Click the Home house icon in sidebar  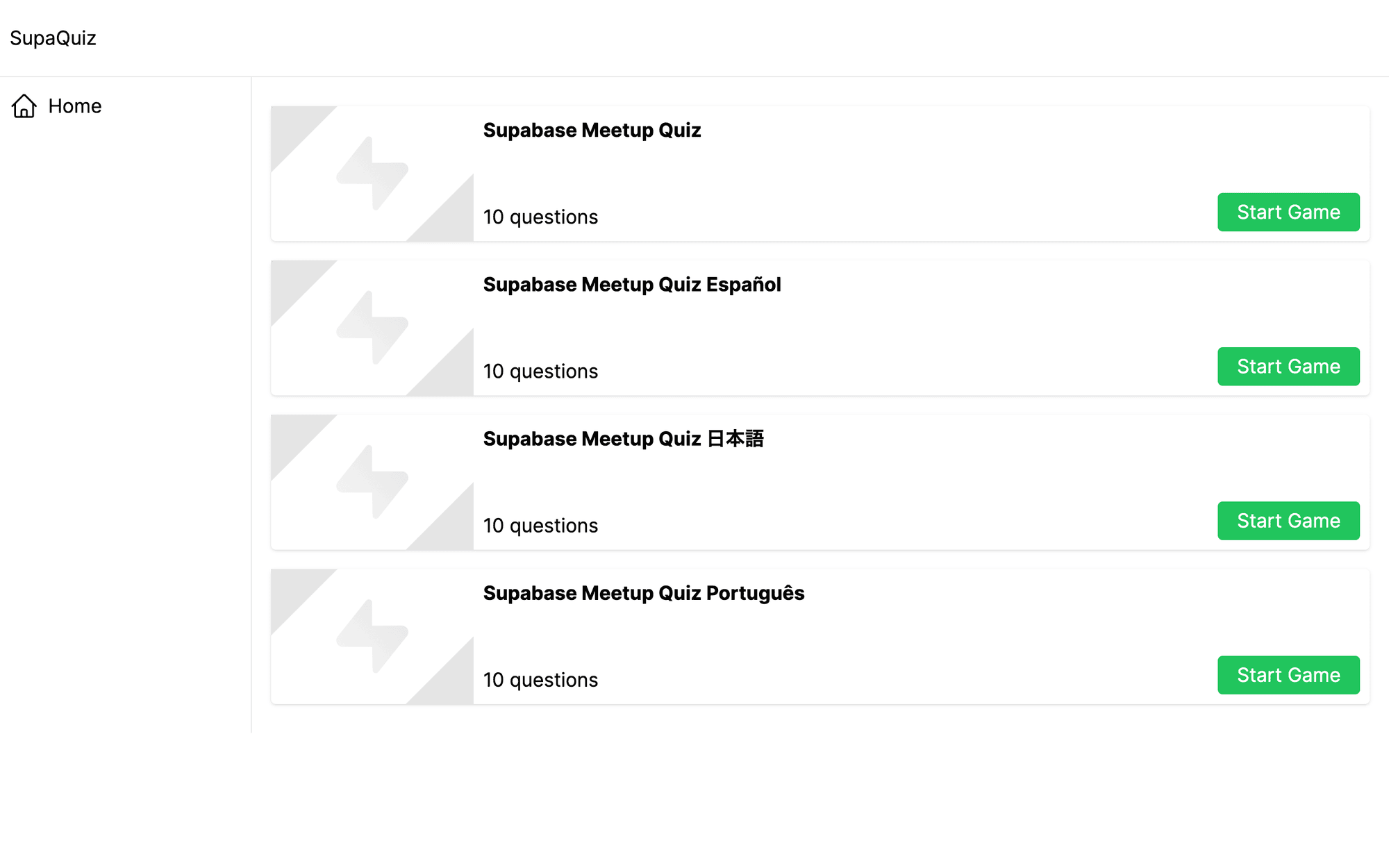click(24, 106)
